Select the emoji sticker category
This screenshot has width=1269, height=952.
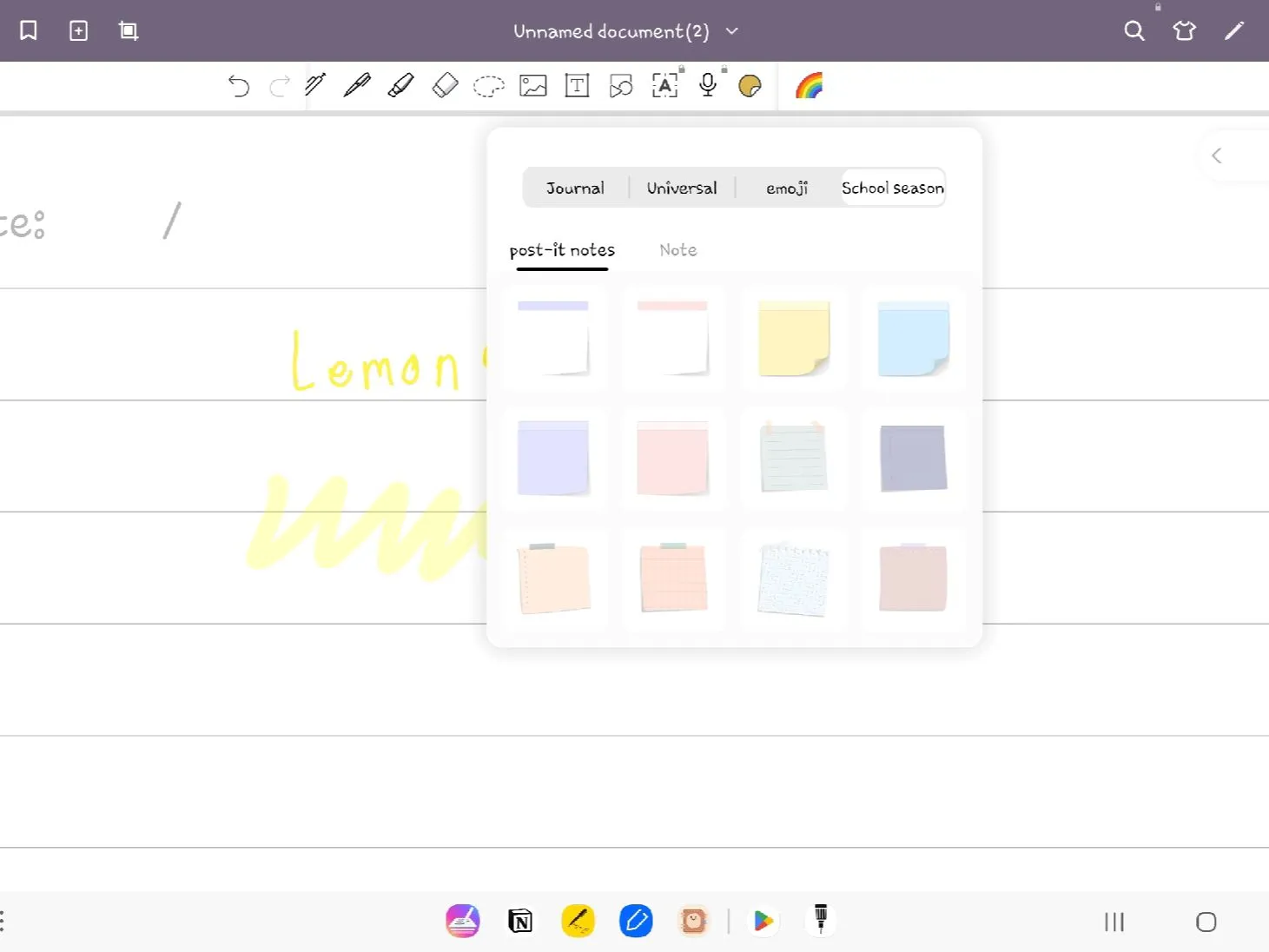785,188
